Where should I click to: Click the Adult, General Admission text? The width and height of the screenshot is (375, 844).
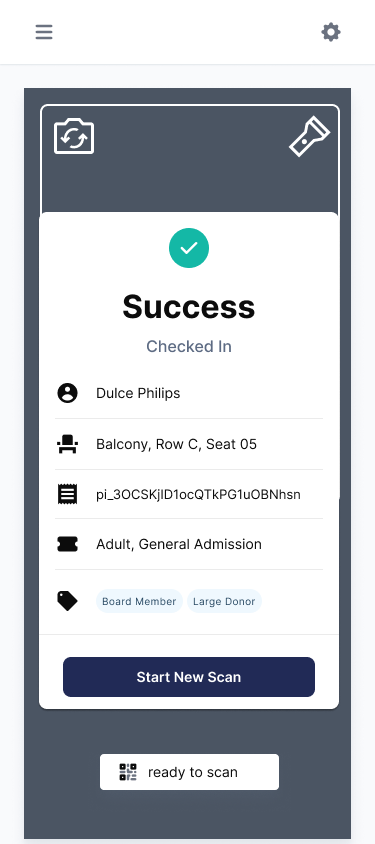point(179,544)
